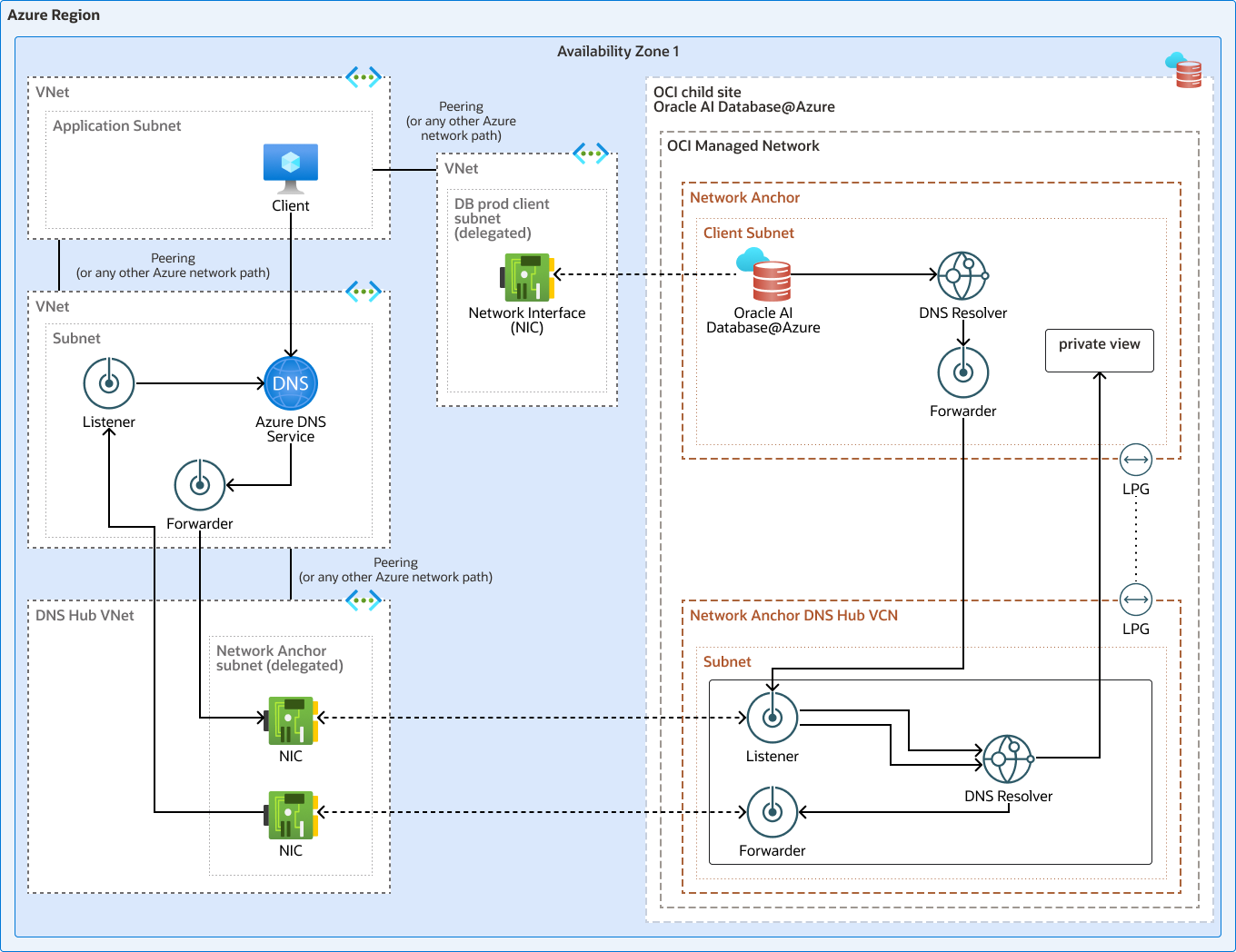
Task: Click the Forwarder icon in Network Anchor DNS Hub VCN
Action: [x=772, y=812]
